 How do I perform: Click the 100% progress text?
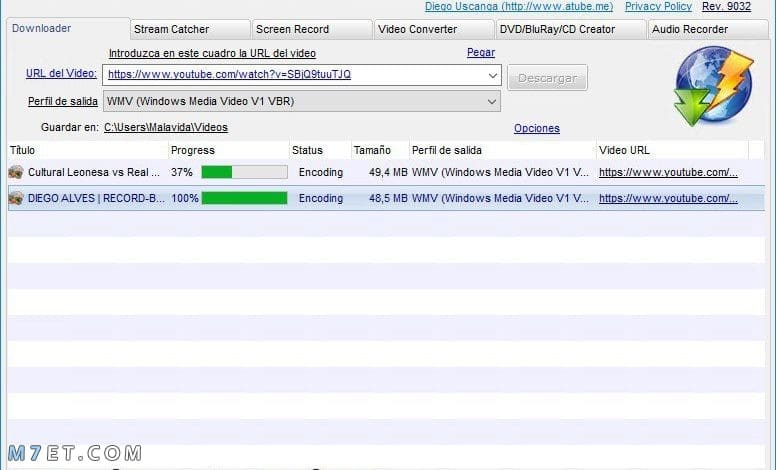(185, 198)
